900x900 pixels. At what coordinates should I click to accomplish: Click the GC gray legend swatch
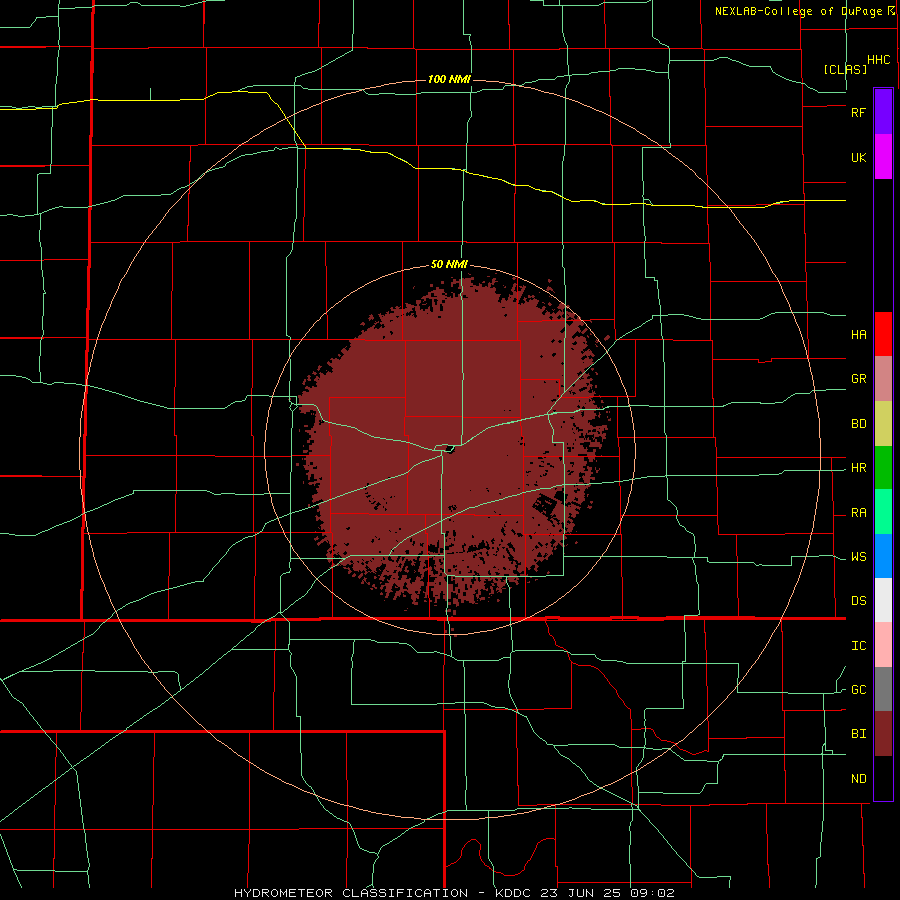tap(883, 689)
